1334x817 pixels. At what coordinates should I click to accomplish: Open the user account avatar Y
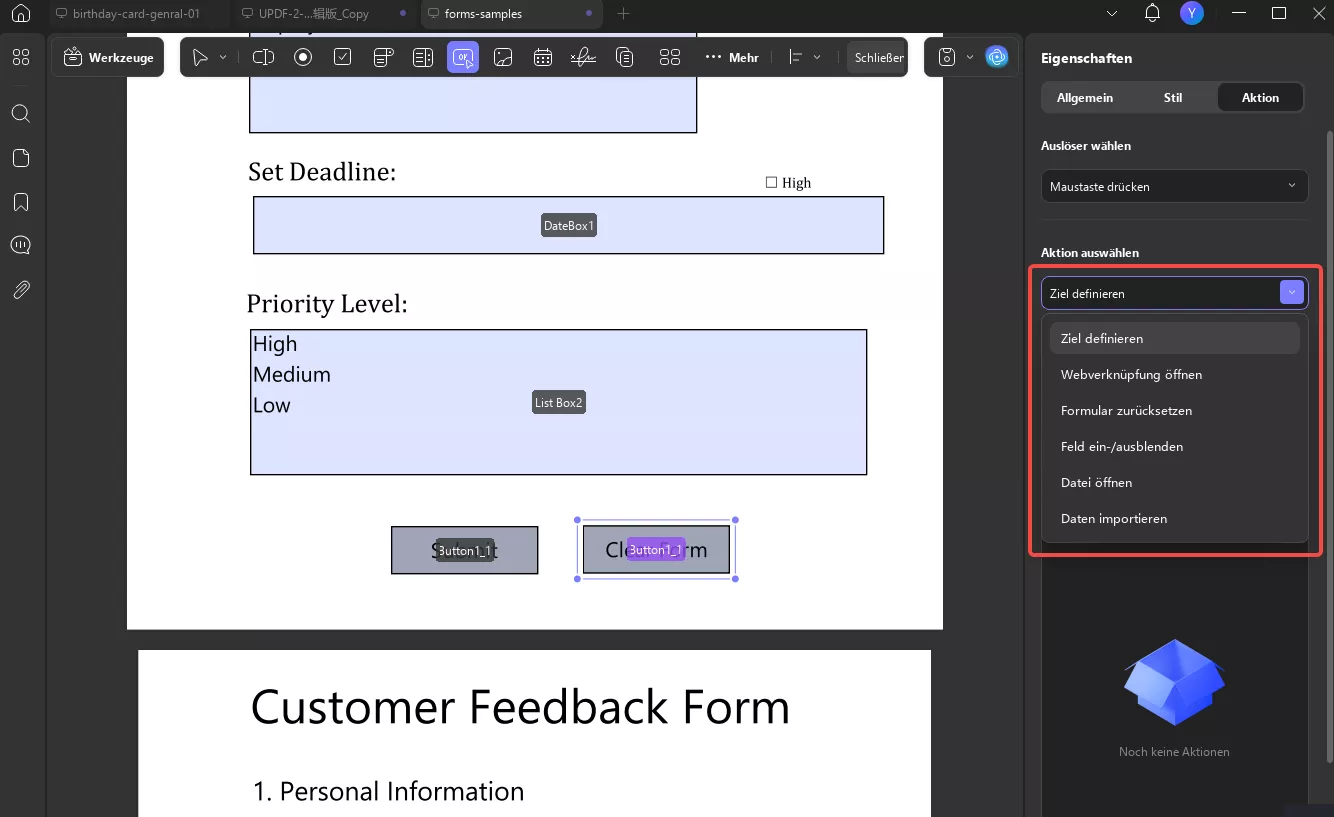click(x=1191, y=13)
